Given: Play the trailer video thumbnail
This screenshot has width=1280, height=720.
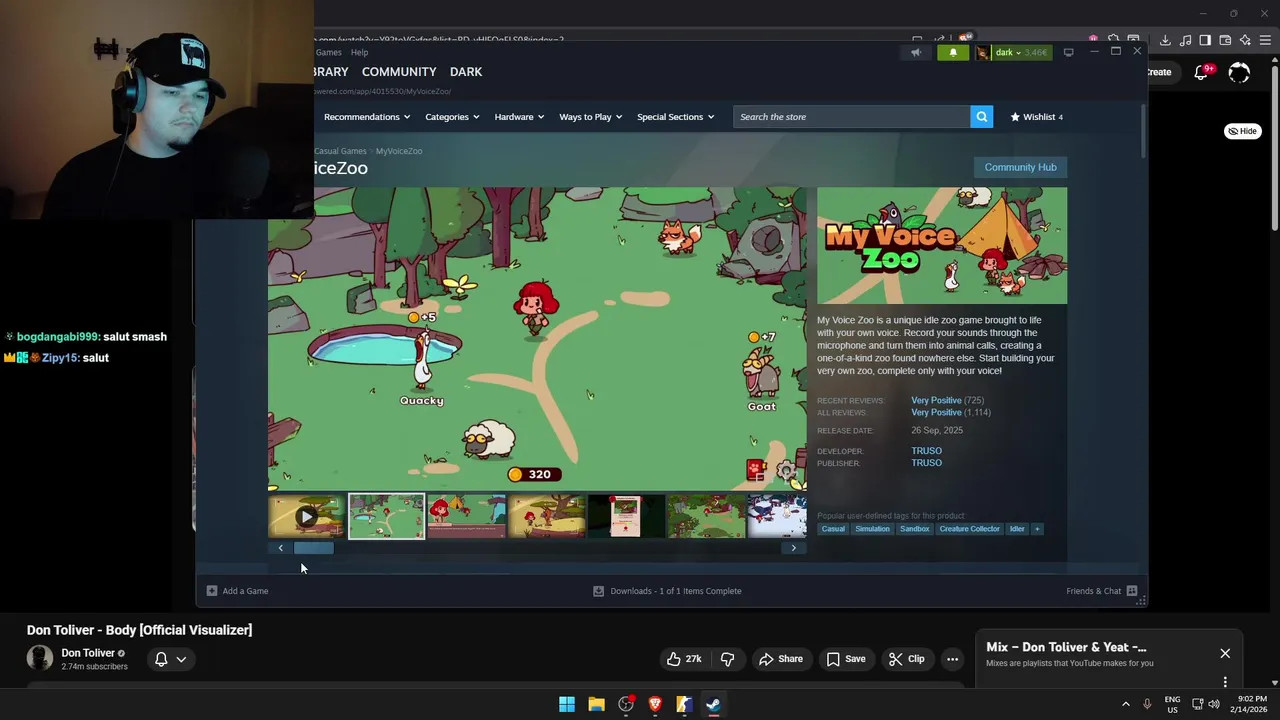Looking at the screenshot, I should 306,517.
